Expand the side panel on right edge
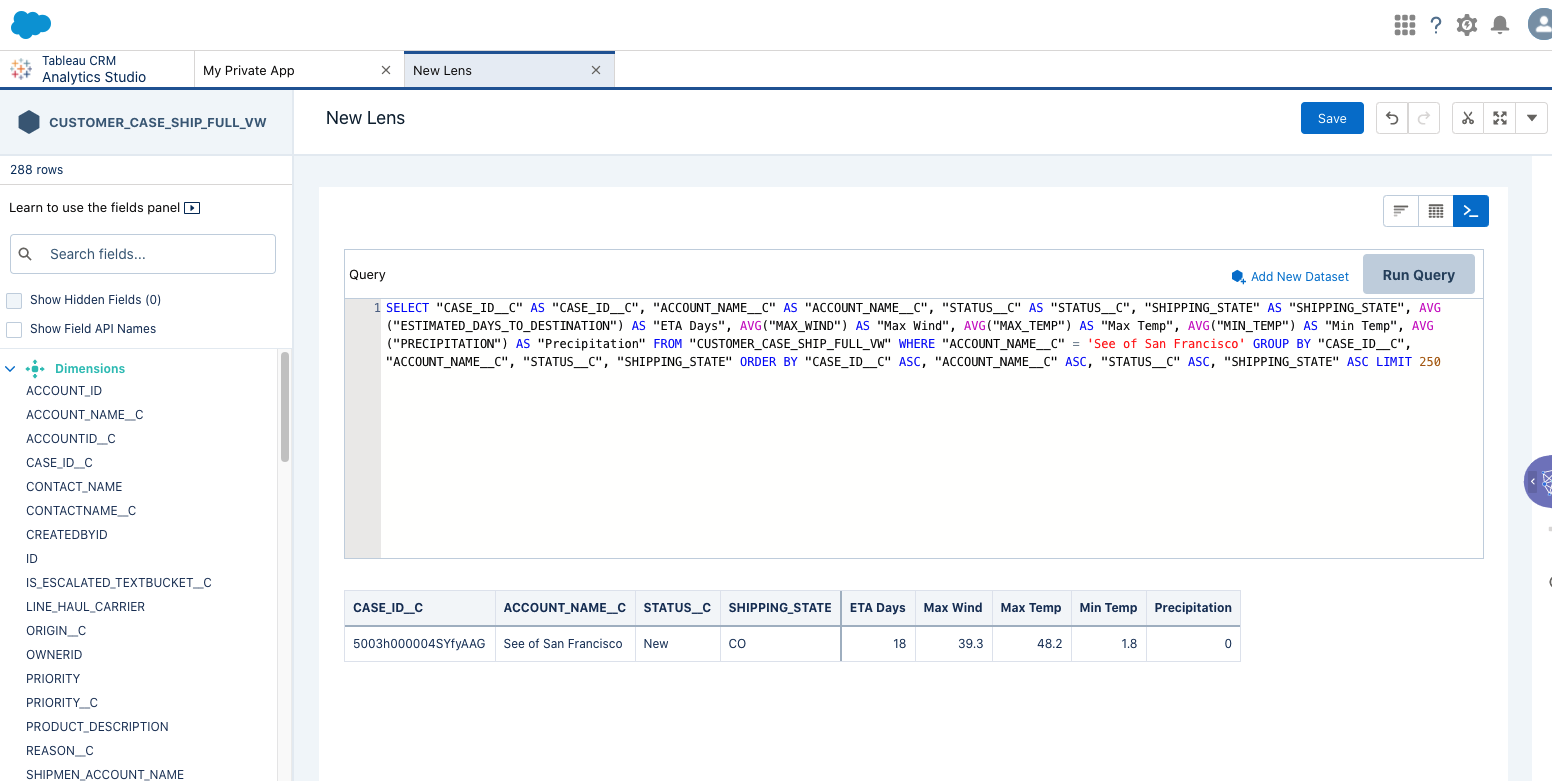Viewport: 1552px width, 781px height. tap(1533, 481)
